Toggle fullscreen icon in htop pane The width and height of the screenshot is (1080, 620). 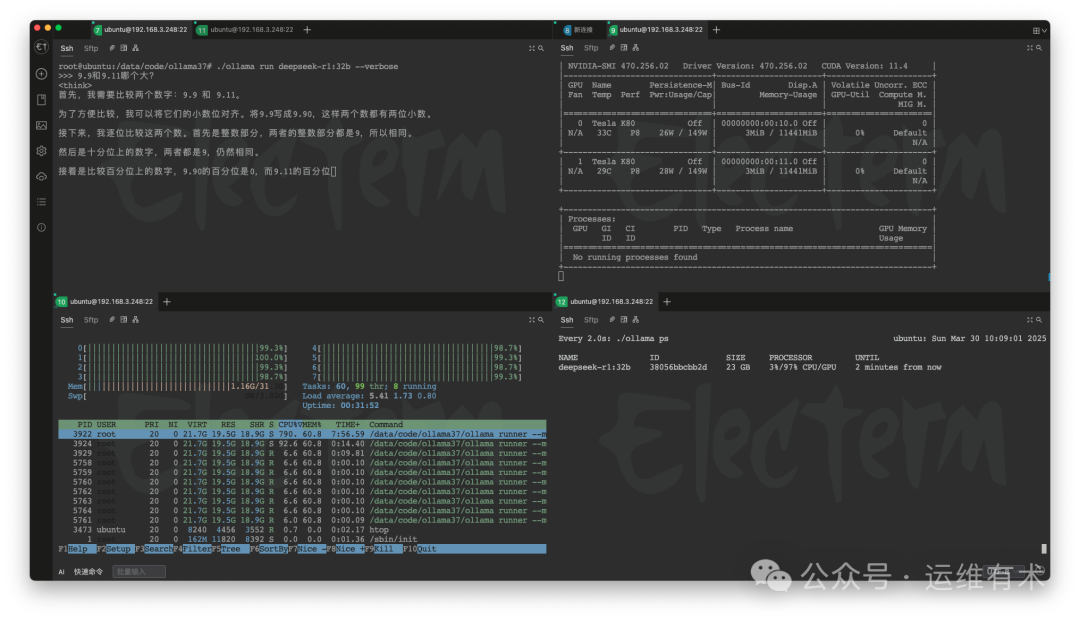pos(532,320)
